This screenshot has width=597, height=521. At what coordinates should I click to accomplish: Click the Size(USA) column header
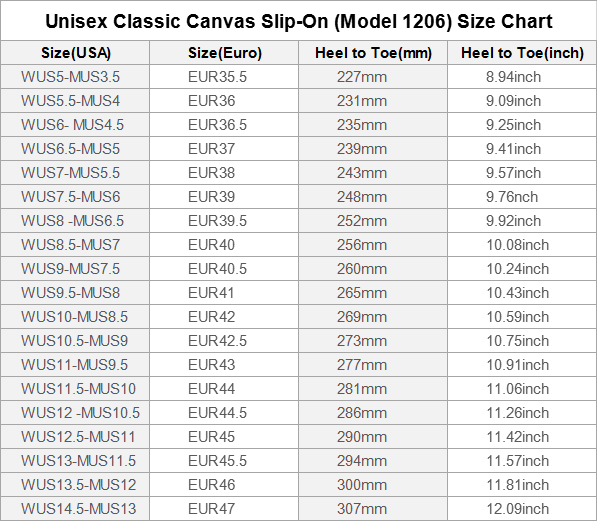click(x=75, y=53)
